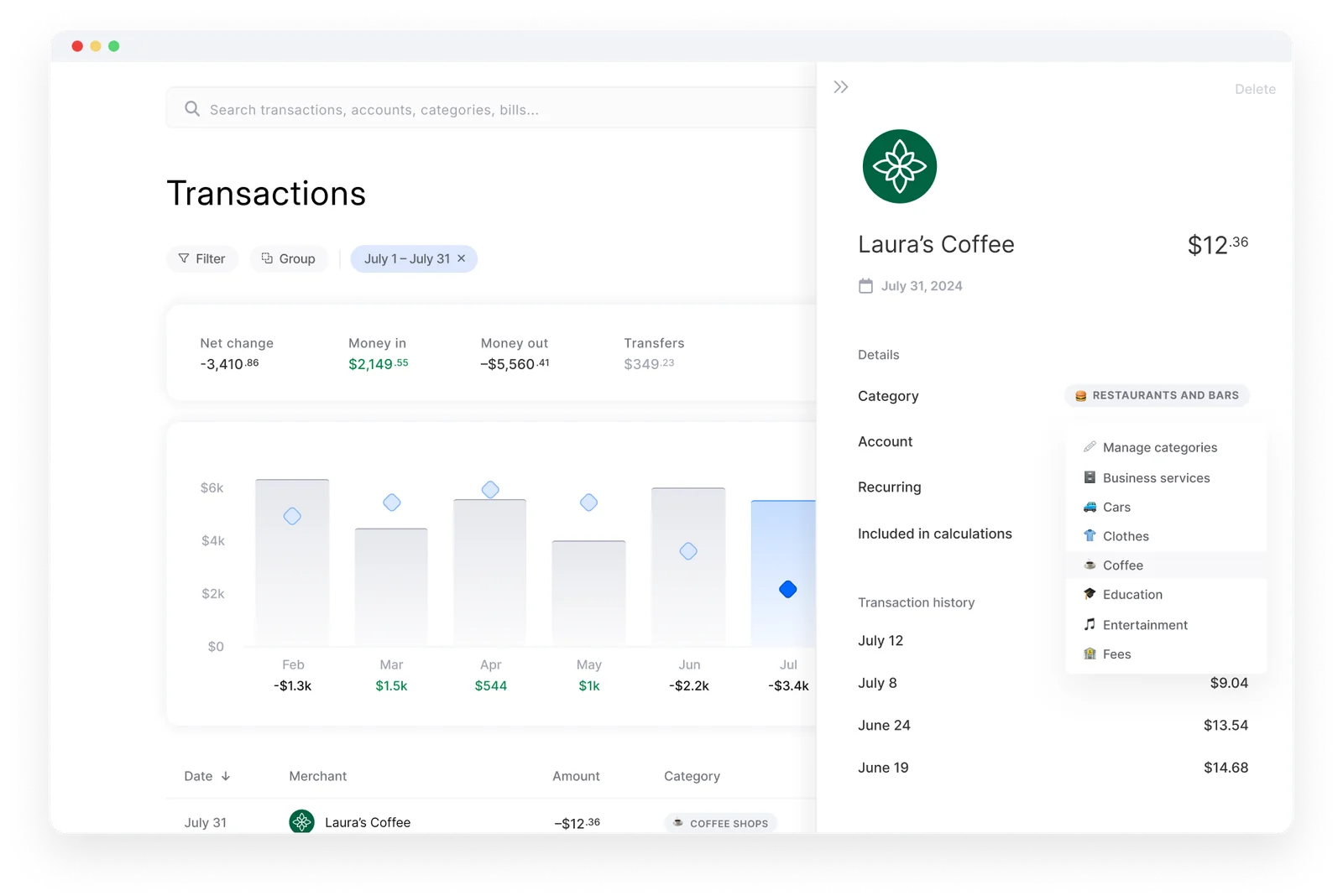Click the search magnifier icon
Viewport: 1343px width, 896px height.
192,109
